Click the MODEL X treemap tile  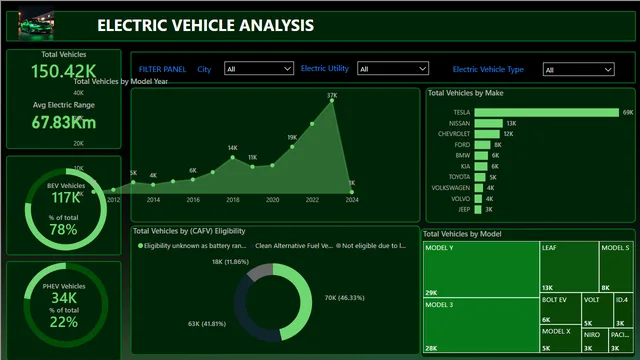click(560, 339)
